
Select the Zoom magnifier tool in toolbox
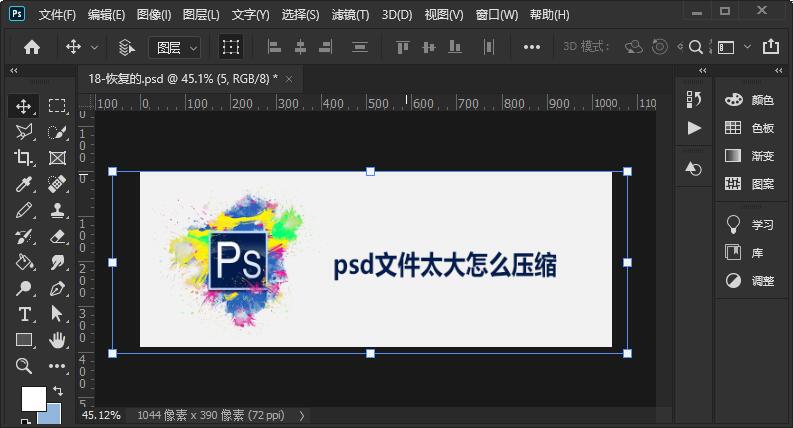click(x=23, y=365)
